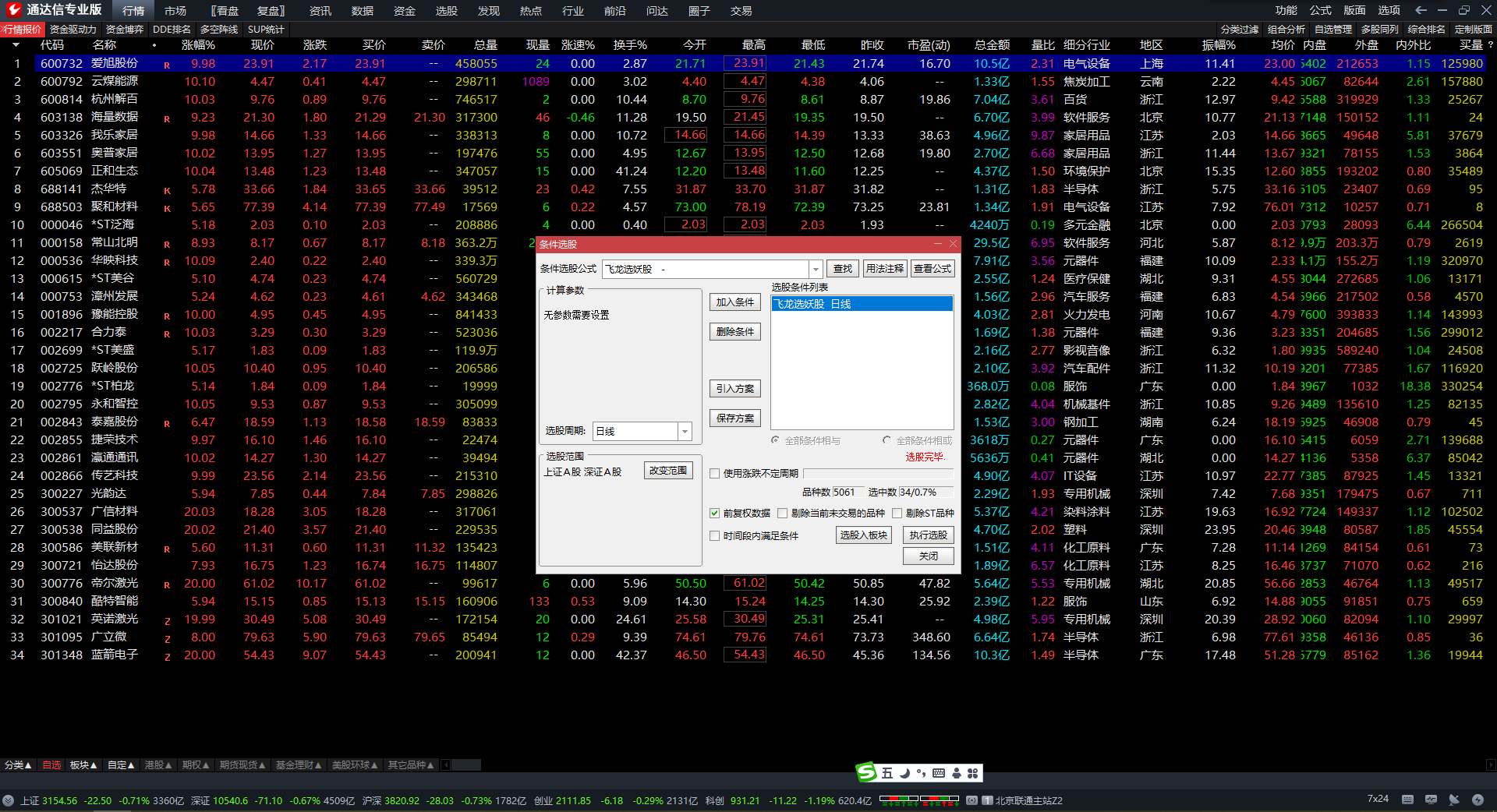Toggle punctuation mode icon on the IME bar
The width and height of the screenshot is (1497, 812).
921,773
